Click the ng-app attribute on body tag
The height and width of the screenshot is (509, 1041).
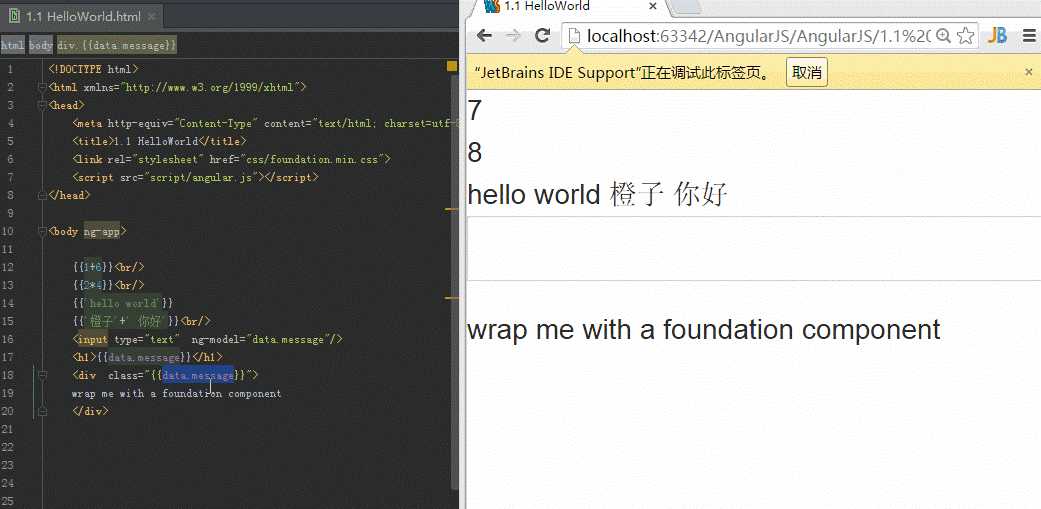101,231
